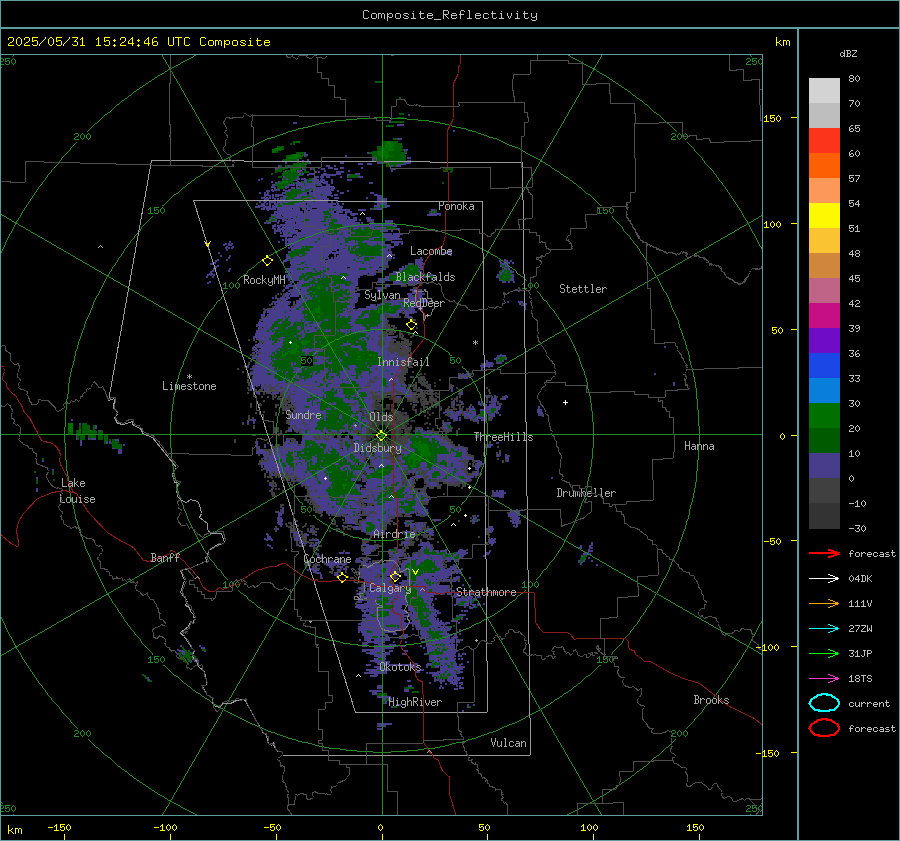Click the yellow diamond marker above Calgary

[x=395, y=576]
